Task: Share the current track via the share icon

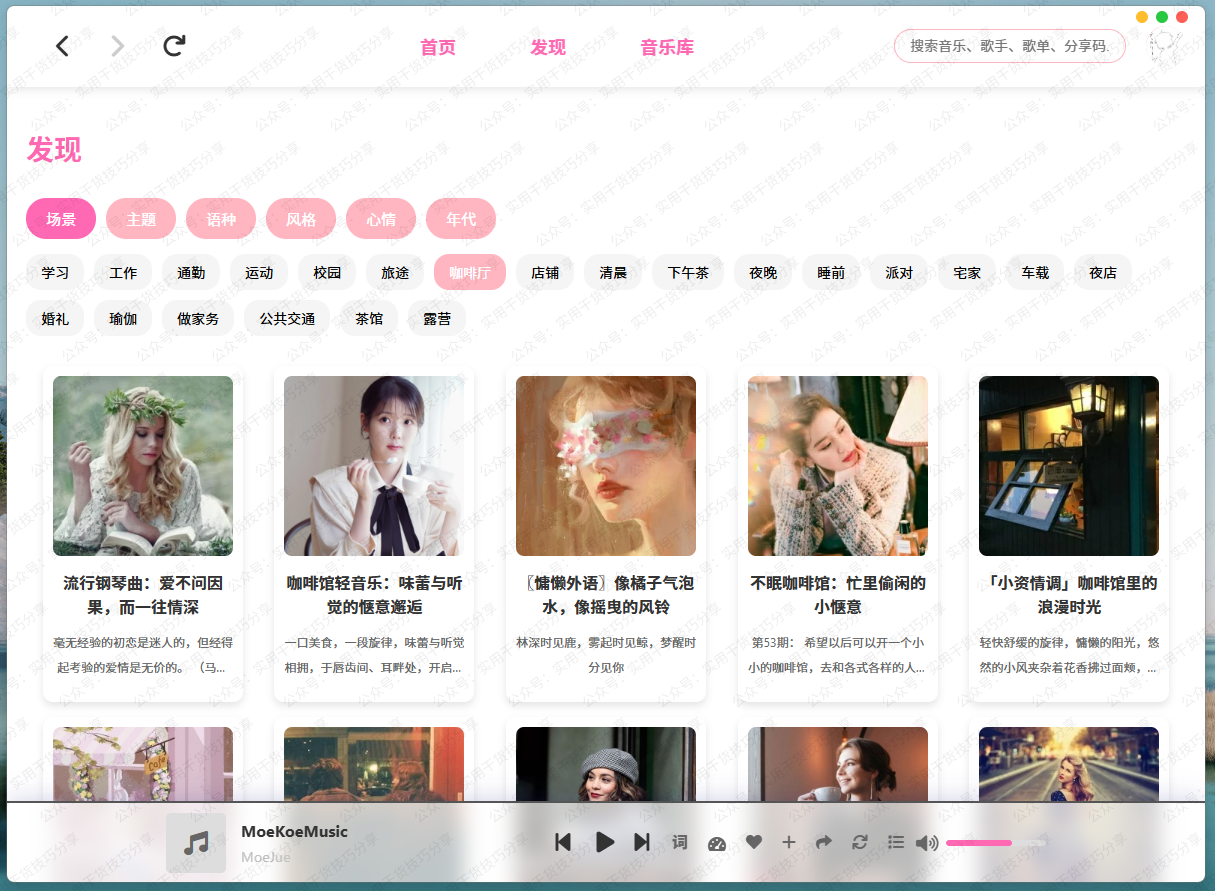Action: 824,842
